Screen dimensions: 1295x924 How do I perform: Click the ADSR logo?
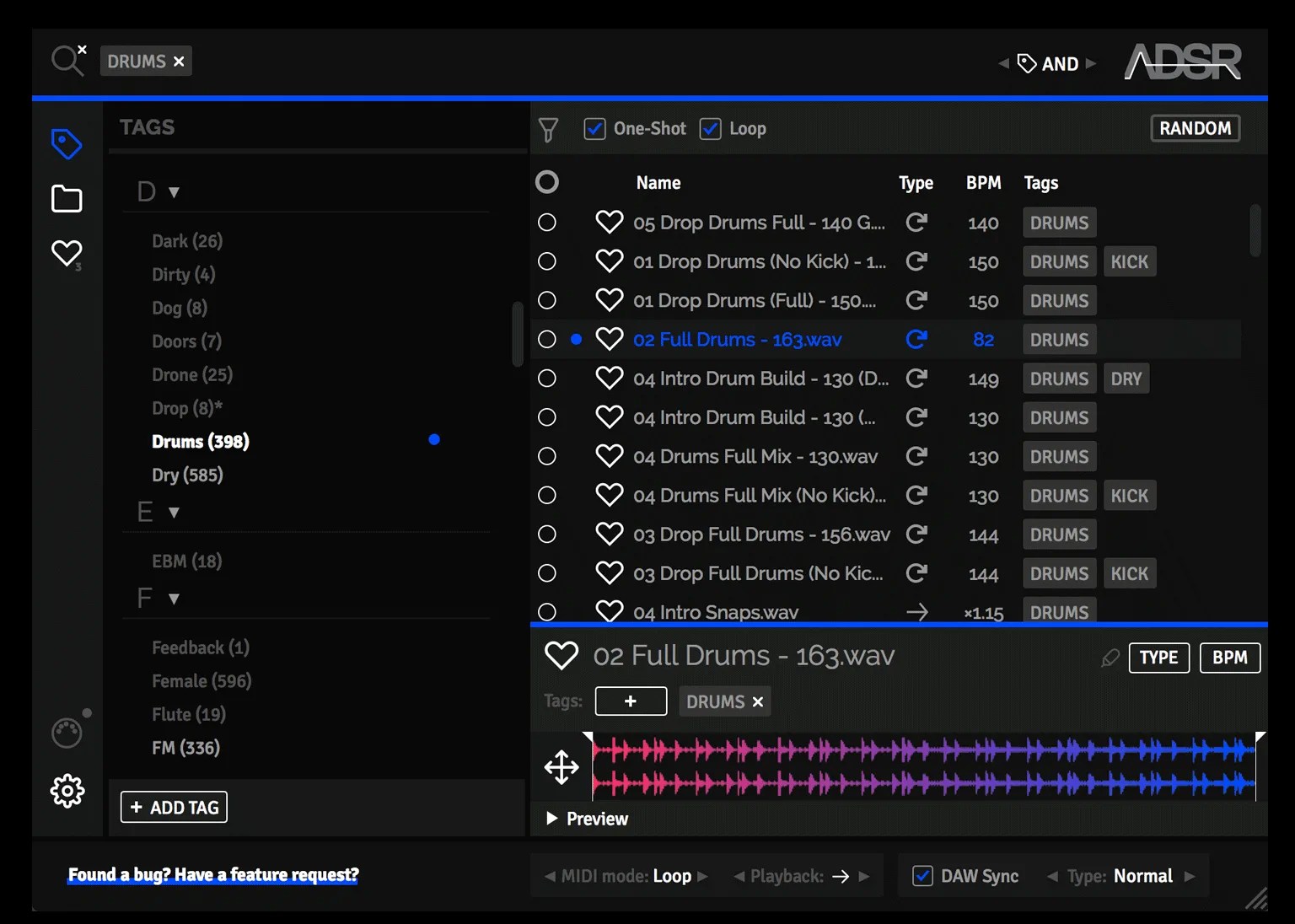point(1183,62)
